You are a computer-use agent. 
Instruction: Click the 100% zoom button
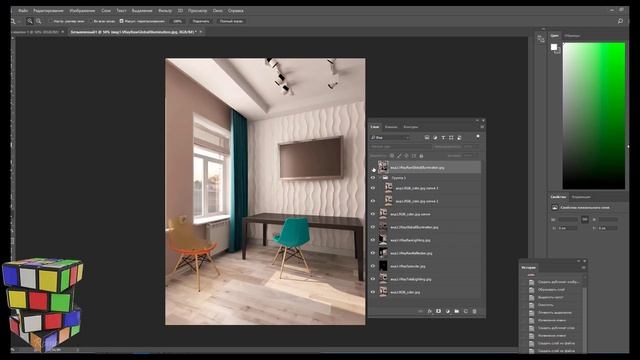(x=177, y=21)
